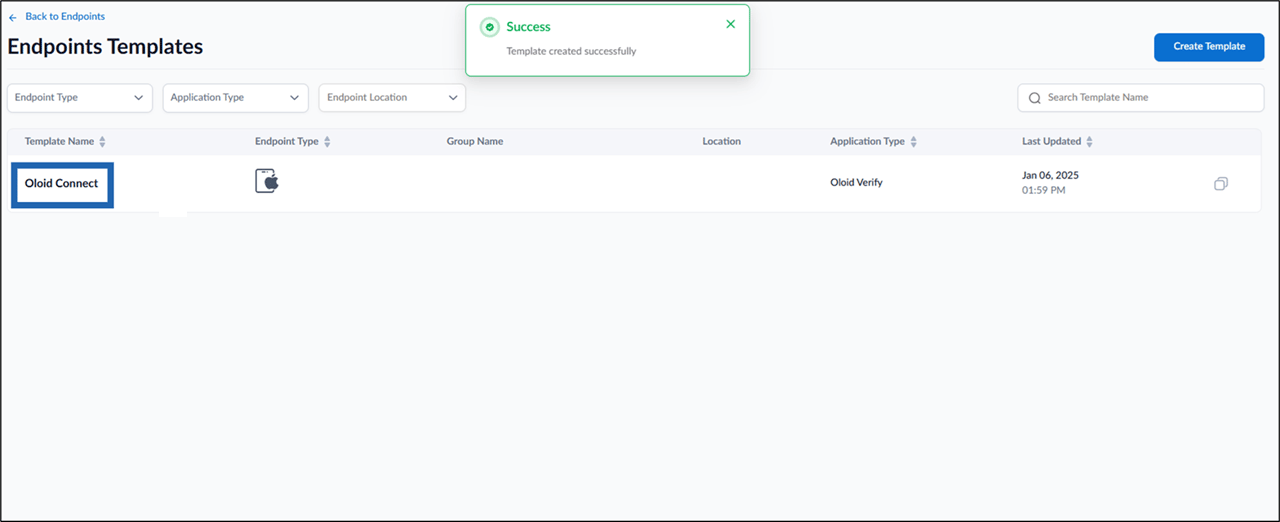Sort by Template Name column
The height and width of the screenshot is (522, 1280).
coord(102,142)
